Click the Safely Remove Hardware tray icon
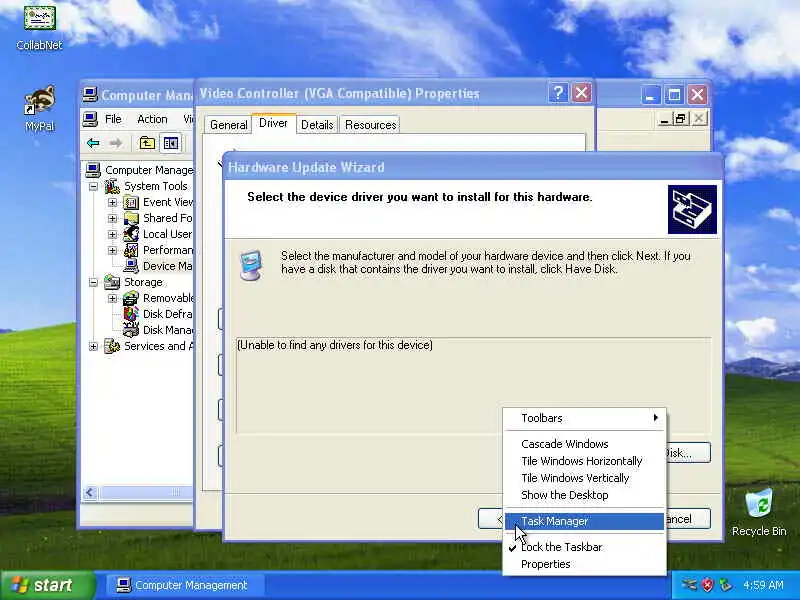This screenshot has width=800, height=600. (x=724, y=585)
